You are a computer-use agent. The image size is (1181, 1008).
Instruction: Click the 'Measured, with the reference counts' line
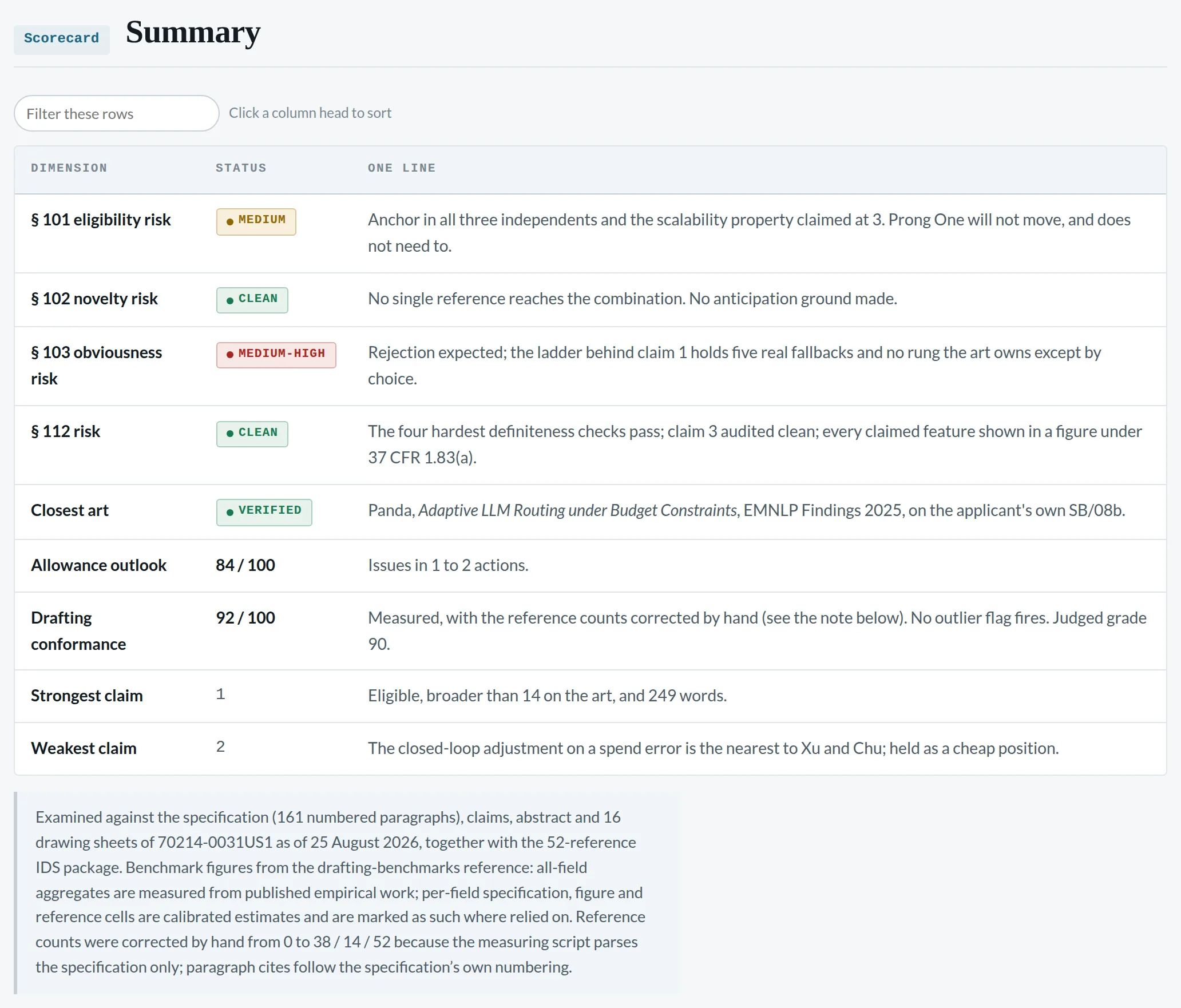[757, 631]
